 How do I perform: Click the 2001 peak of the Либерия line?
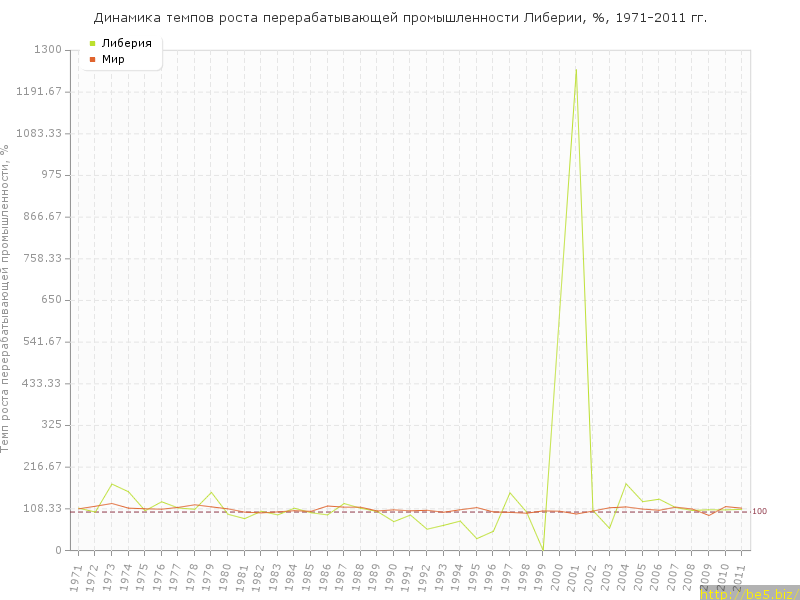(576, 69)
